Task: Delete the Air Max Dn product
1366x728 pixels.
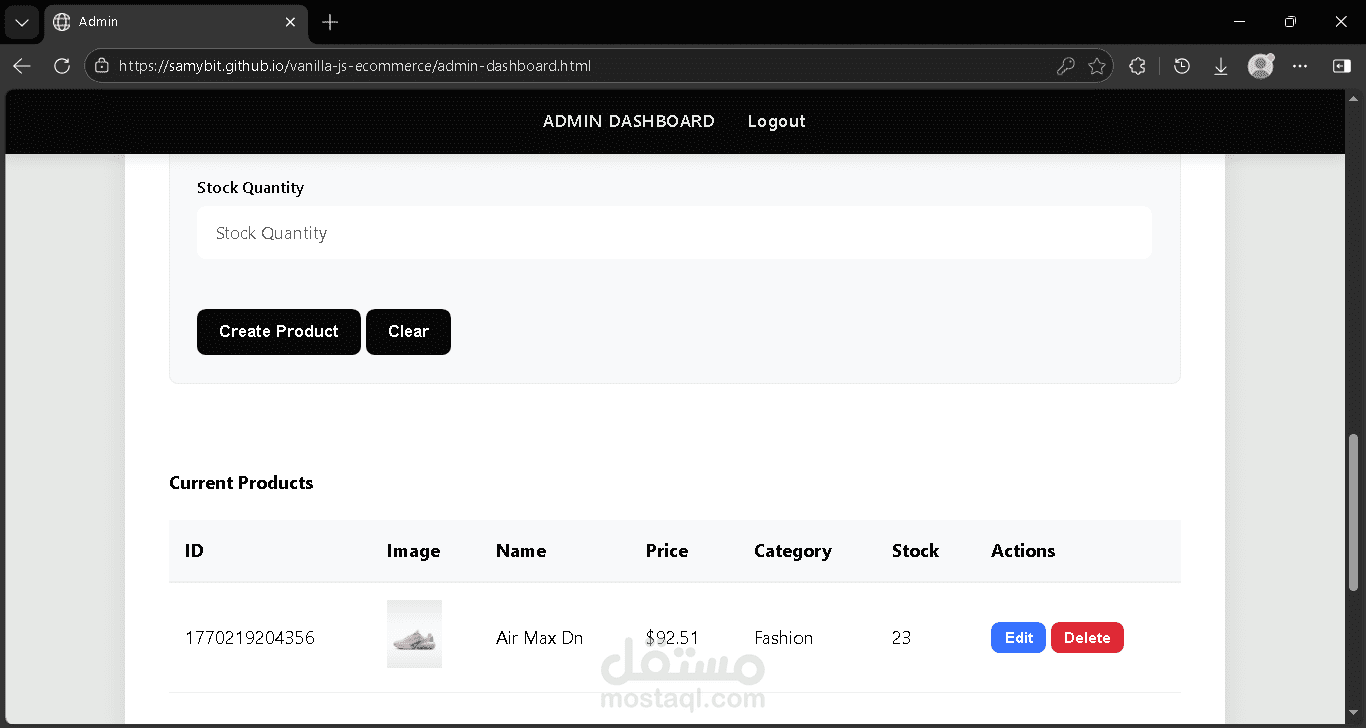Action: (x=1087, y=638)
